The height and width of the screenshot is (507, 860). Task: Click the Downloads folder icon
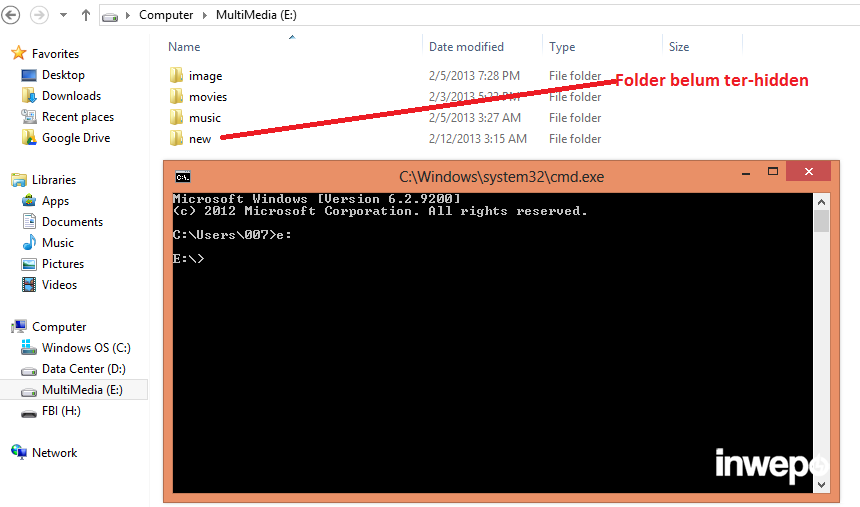click(29, 95)
